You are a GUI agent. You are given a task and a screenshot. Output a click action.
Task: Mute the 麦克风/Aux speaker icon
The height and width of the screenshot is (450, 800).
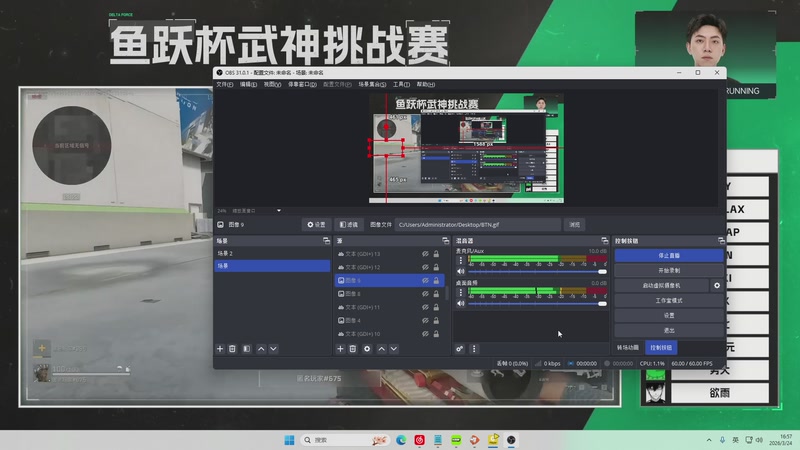(461, 271)
